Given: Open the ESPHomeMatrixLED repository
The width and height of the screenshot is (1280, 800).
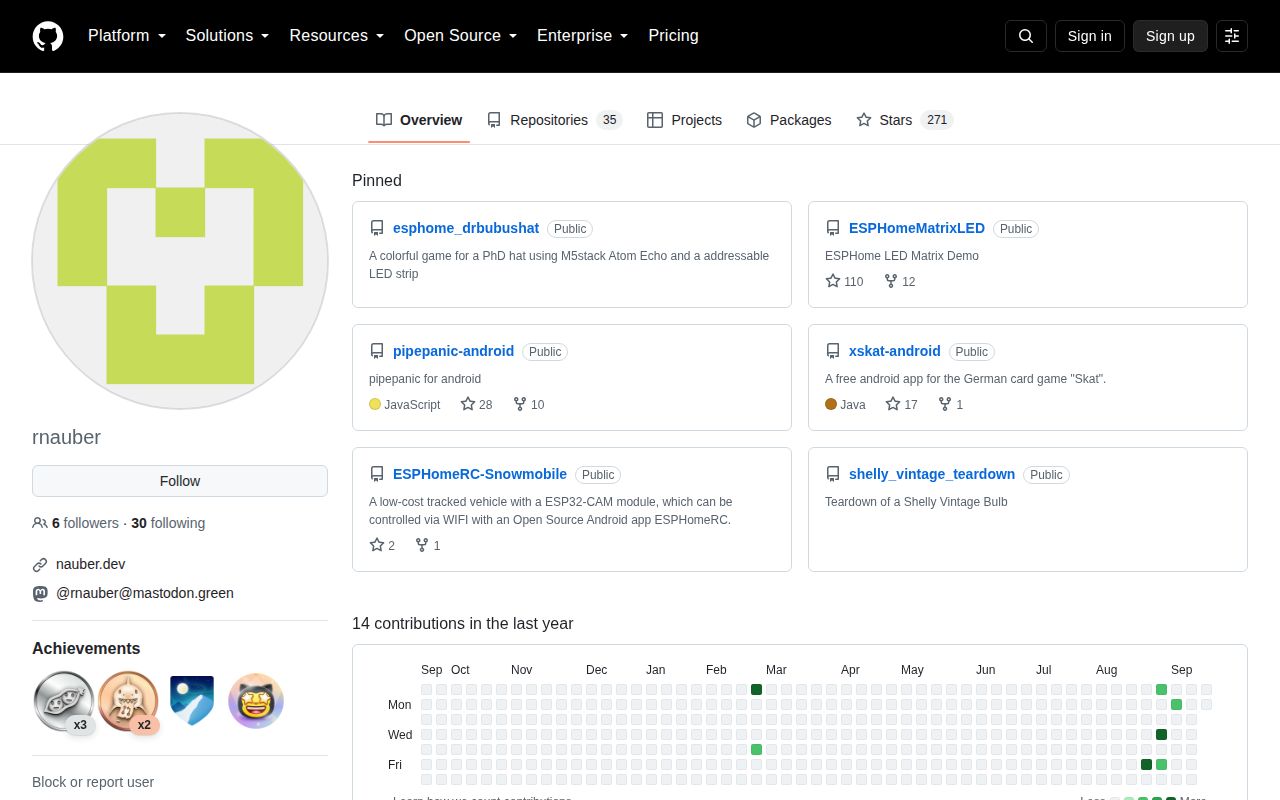Looking at the screenshot, I should [917, 228].
